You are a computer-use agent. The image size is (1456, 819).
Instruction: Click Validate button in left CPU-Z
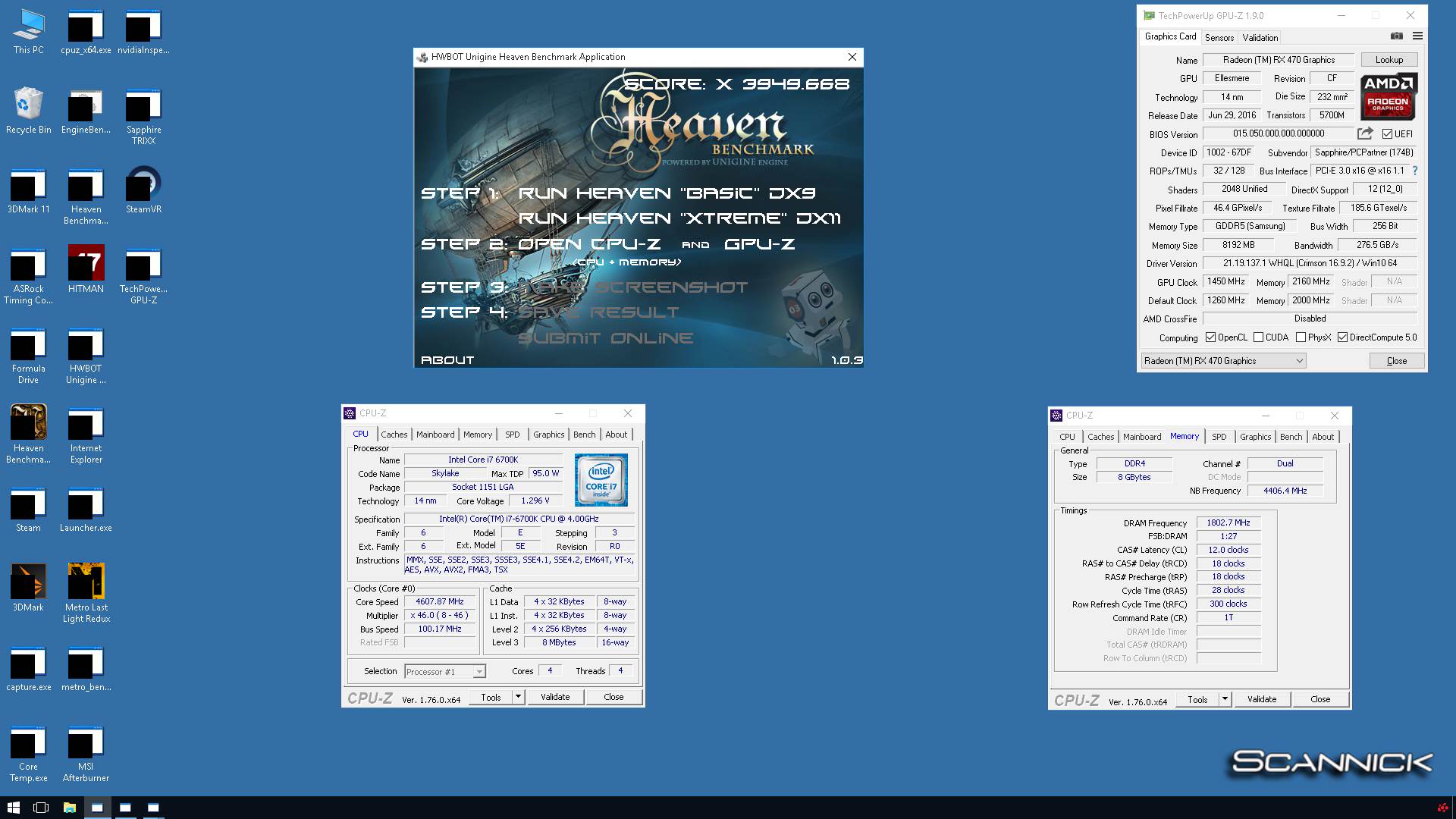point(555,697)
